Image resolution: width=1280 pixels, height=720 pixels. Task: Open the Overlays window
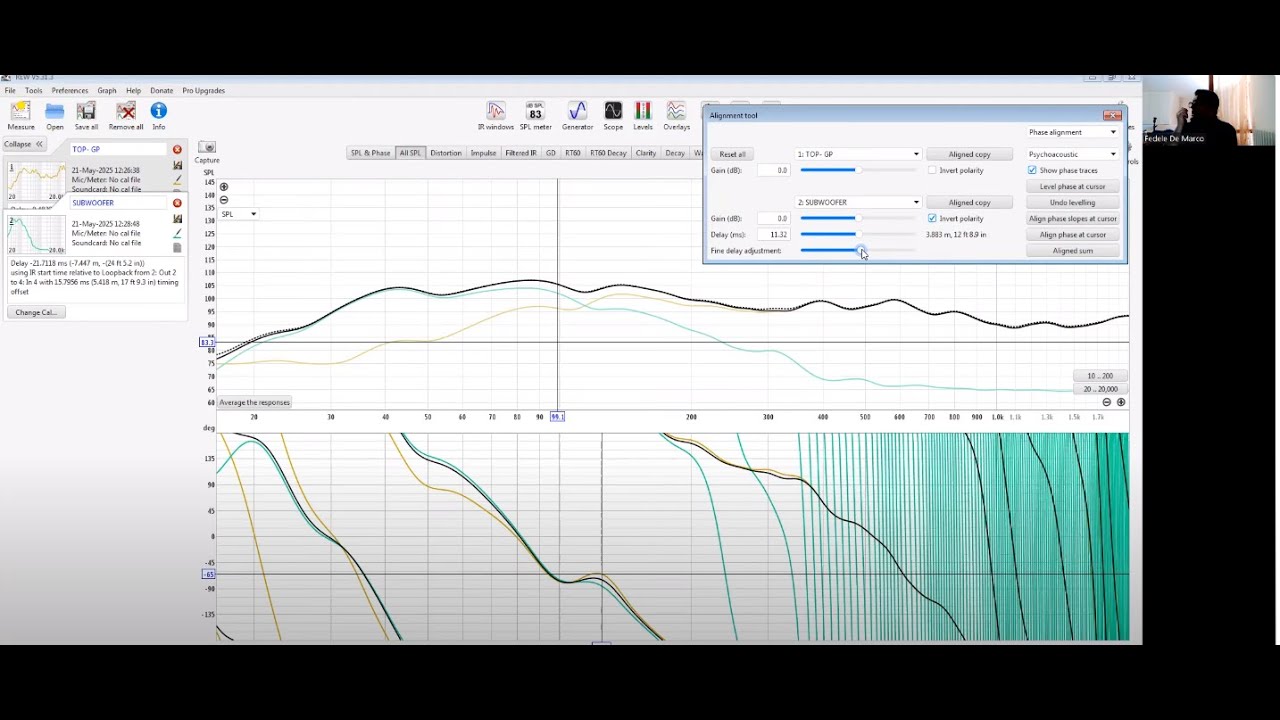677,116
